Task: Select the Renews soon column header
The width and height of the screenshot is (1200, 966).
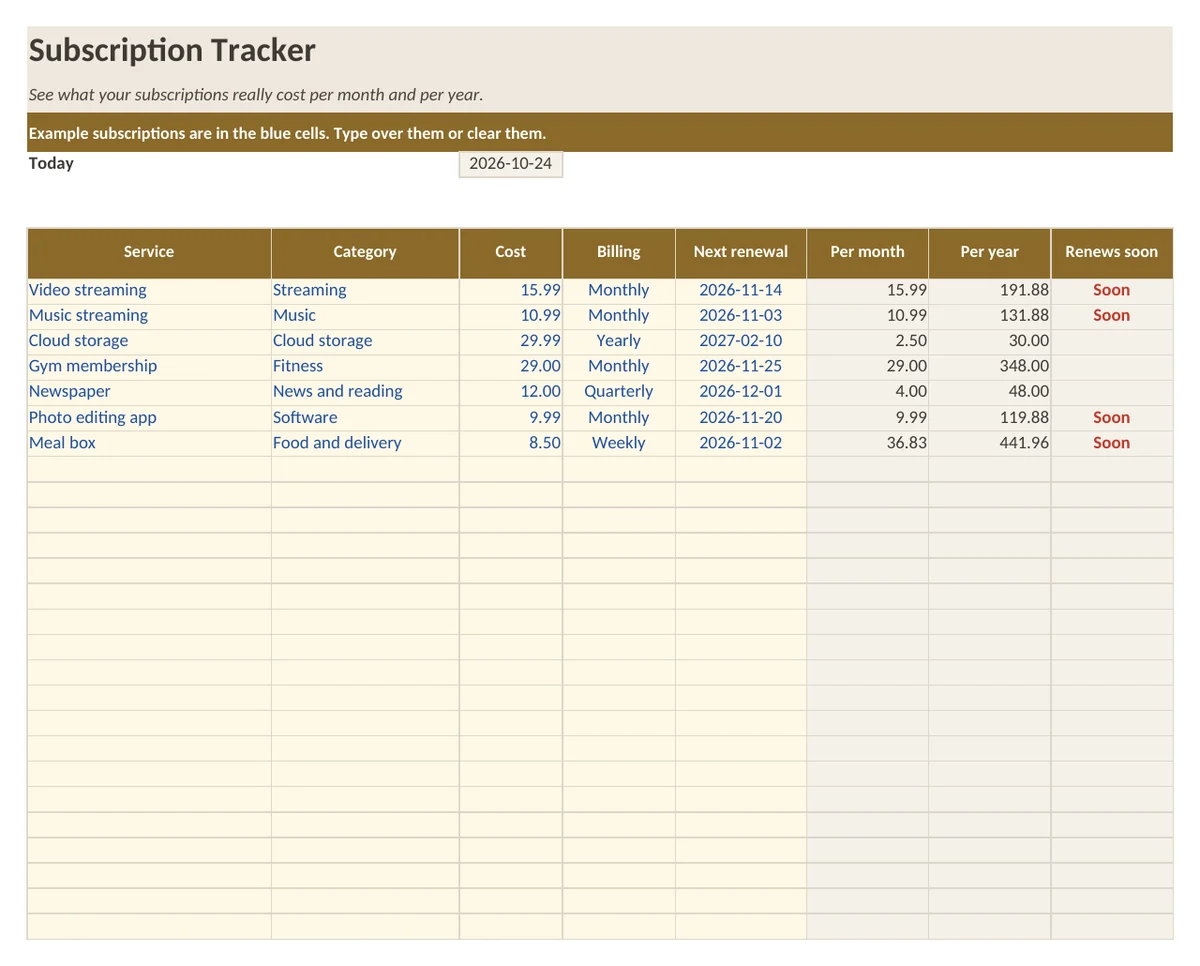Action: pos(1112,252)
